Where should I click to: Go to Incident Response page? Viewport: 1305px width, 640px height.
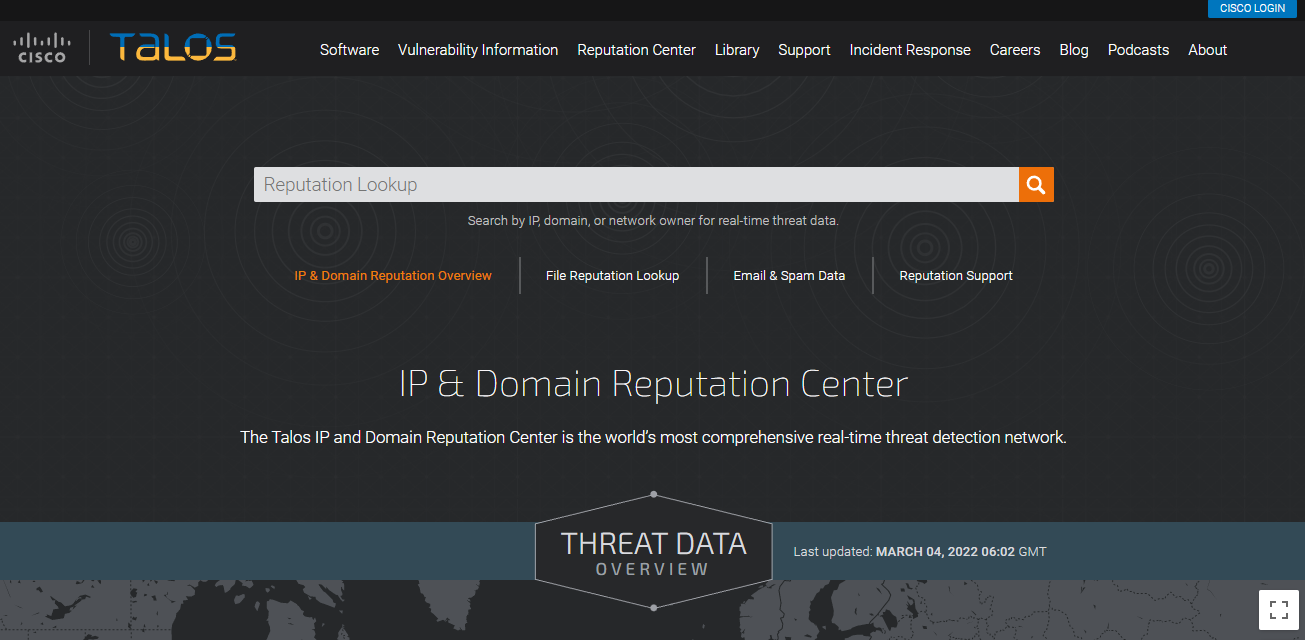(x=910, y=49)
